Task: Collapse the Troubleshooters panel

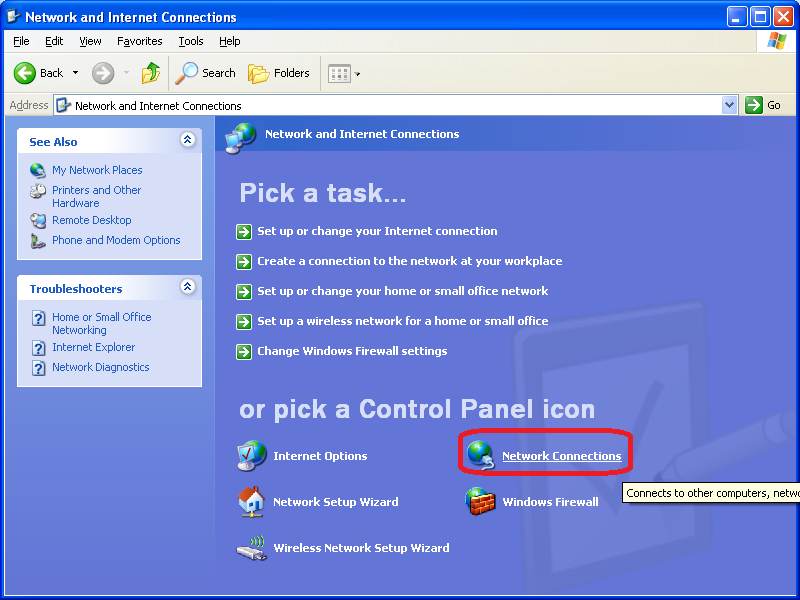Action: click(188, 286)
